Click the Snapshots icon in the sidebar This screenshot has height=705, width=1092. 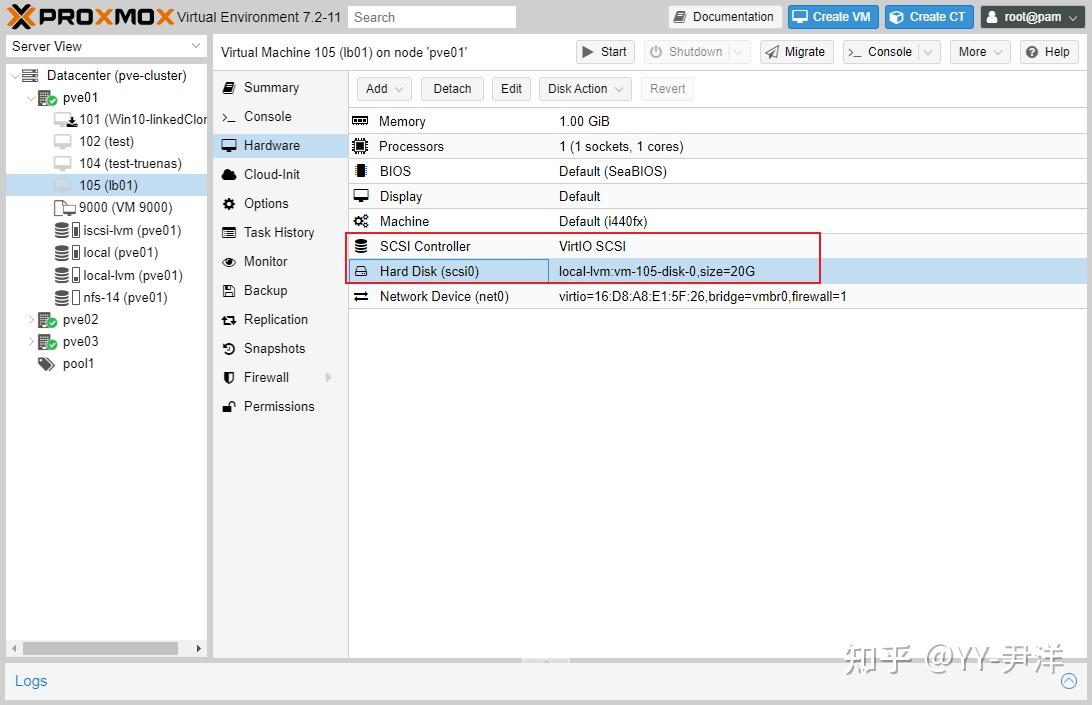pyautogui.click(x=232, y=348)
